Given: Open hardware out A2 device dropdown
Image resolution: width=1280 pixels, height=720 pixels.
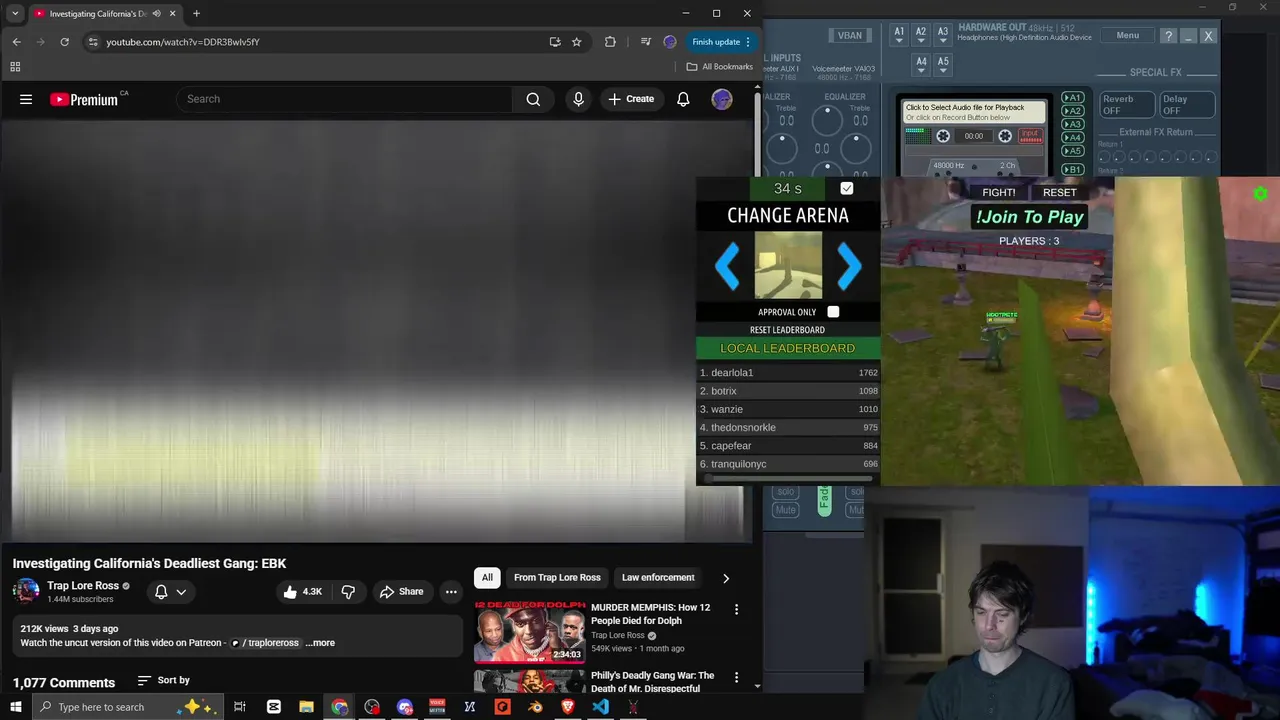Looking at the screenshot, I should pos(921,35).
